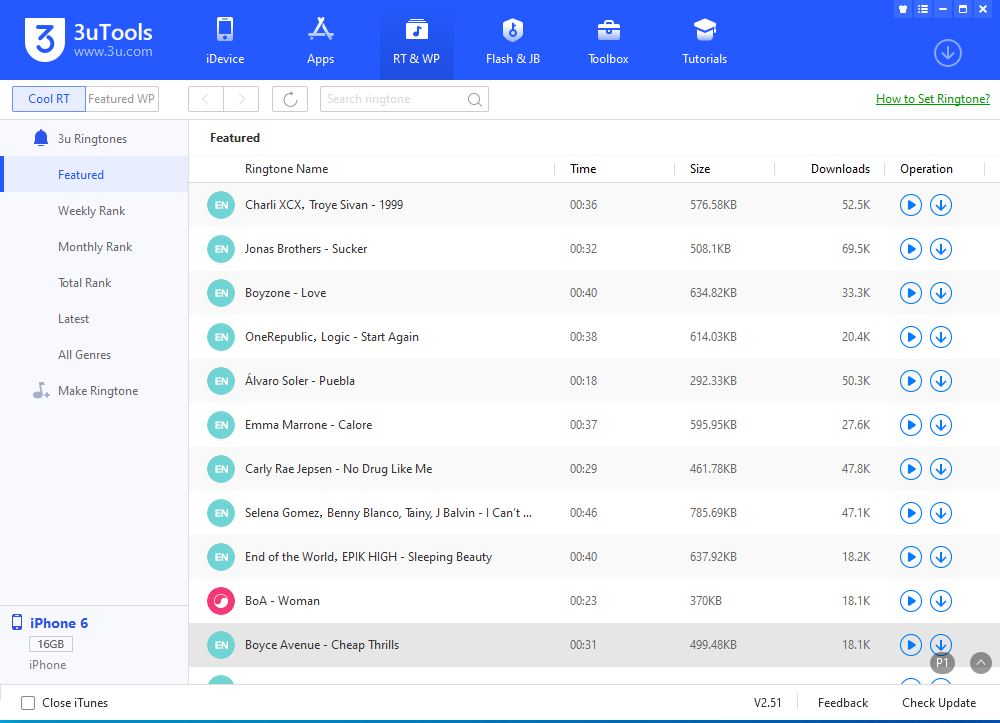Switch to Featured WP toggle
Screen dimensions: 1000x723
click(x=121, y=99)
